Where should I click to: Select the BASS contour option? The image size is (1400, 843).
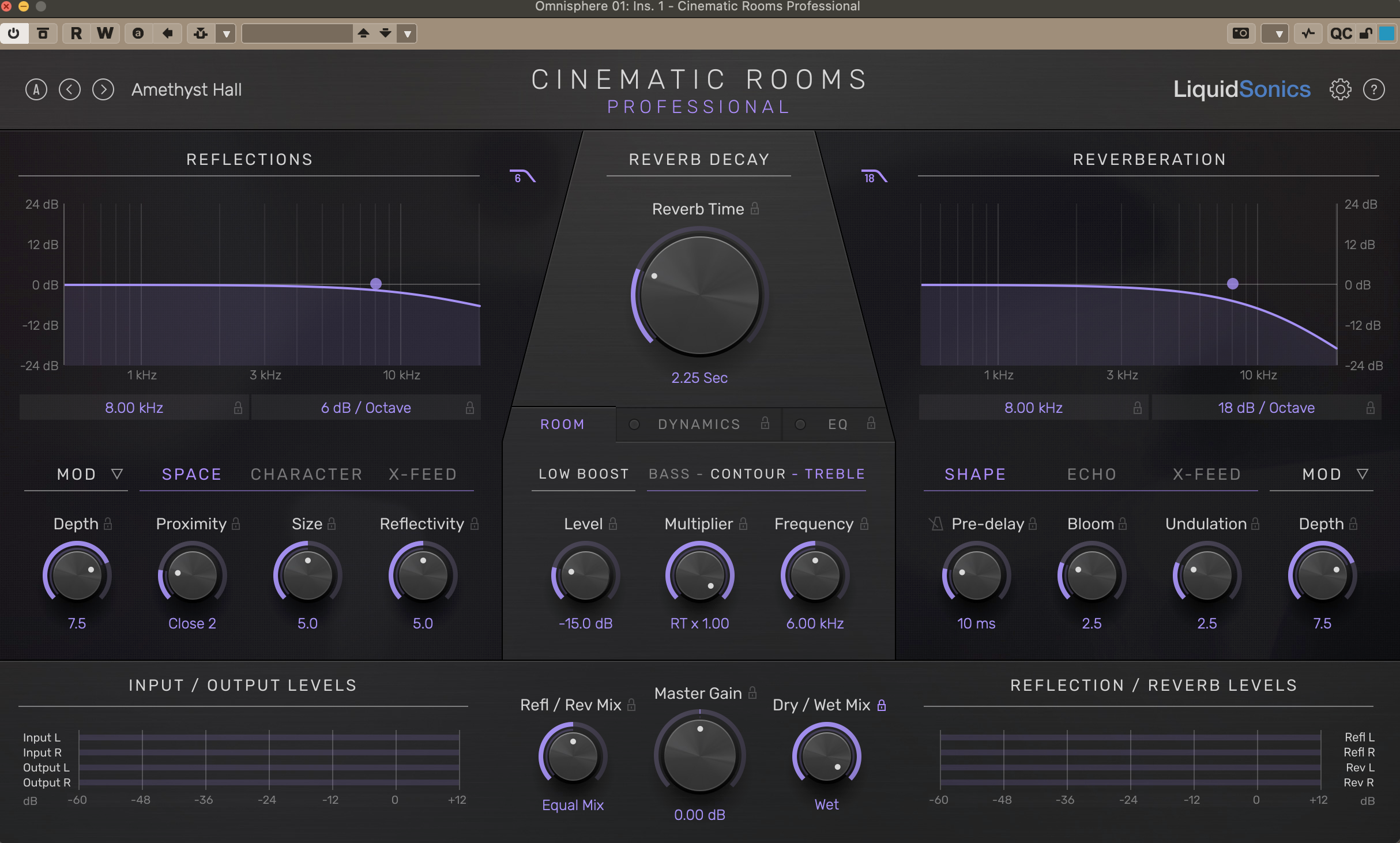click(669, 474)
